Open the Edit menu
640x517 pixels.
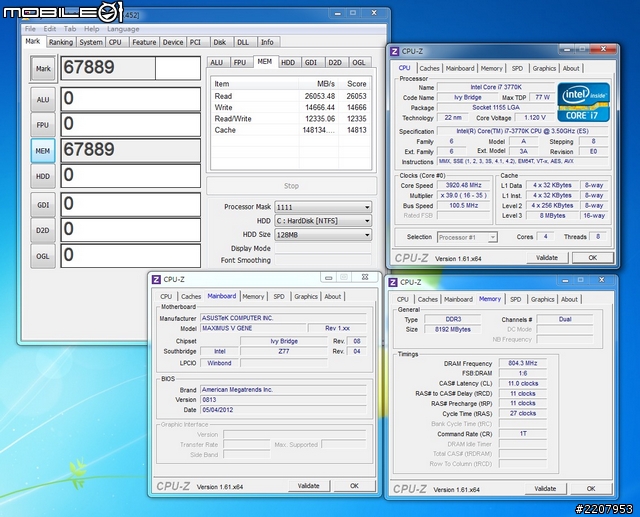[50, 29]
